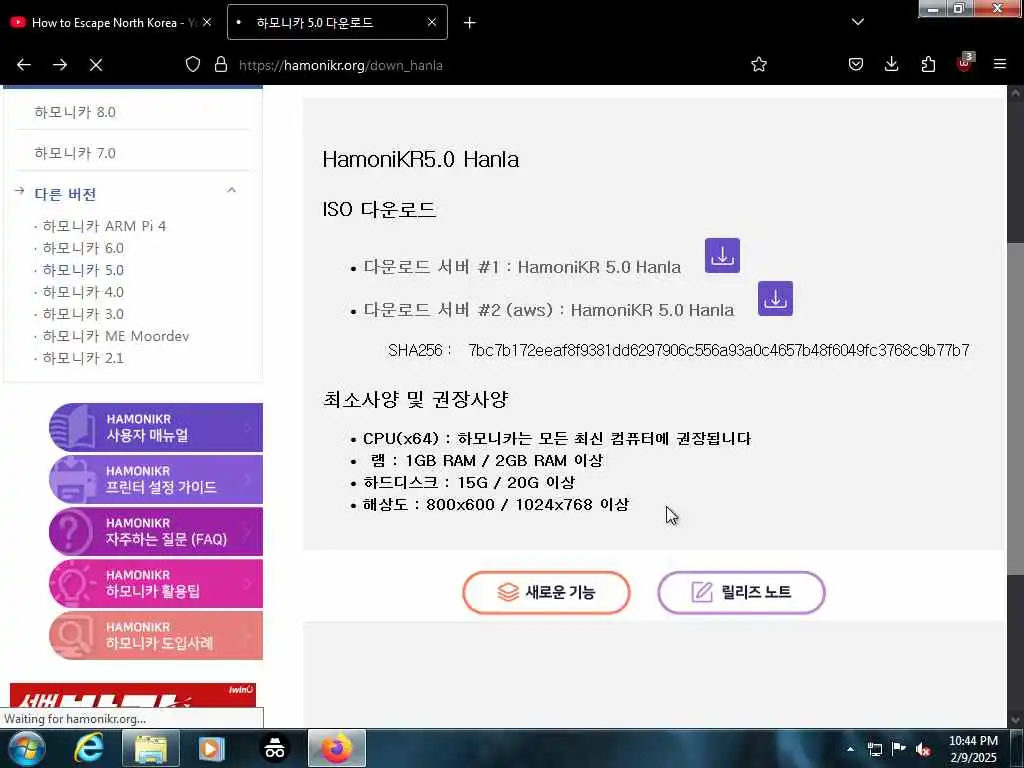Download HamoniKR 5.0 Hanla from server #1
The image size is (1024, 768).
click(x=722, y=255)
